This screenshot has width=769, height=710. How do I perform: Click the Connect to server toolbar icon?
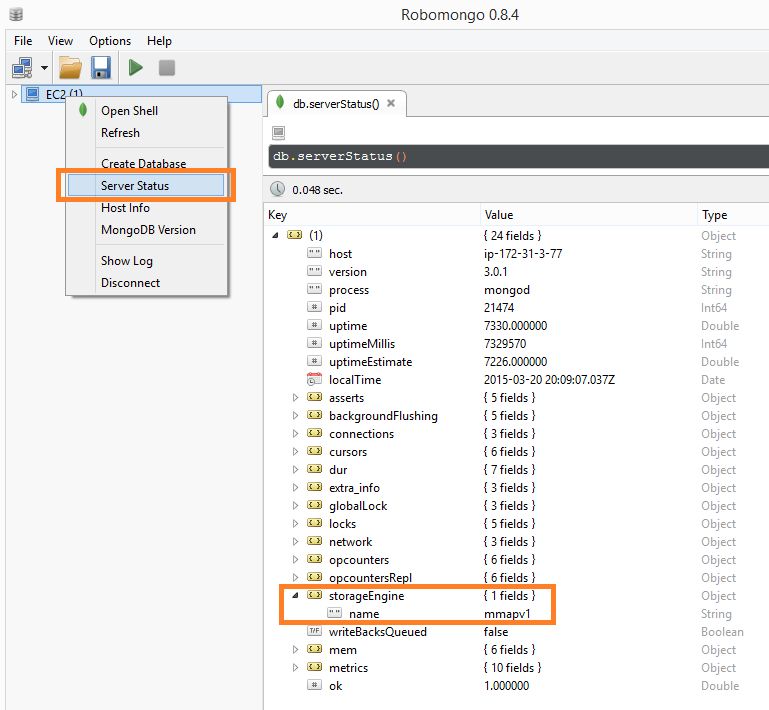click(x=23, y=68)
